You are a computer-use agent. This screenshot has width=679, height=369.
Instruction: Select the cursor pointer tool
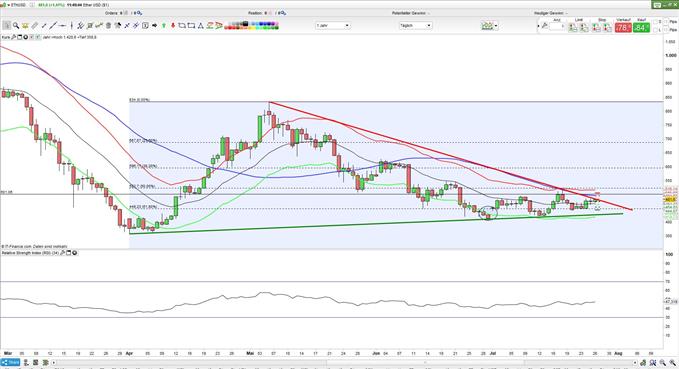point(6,26)
